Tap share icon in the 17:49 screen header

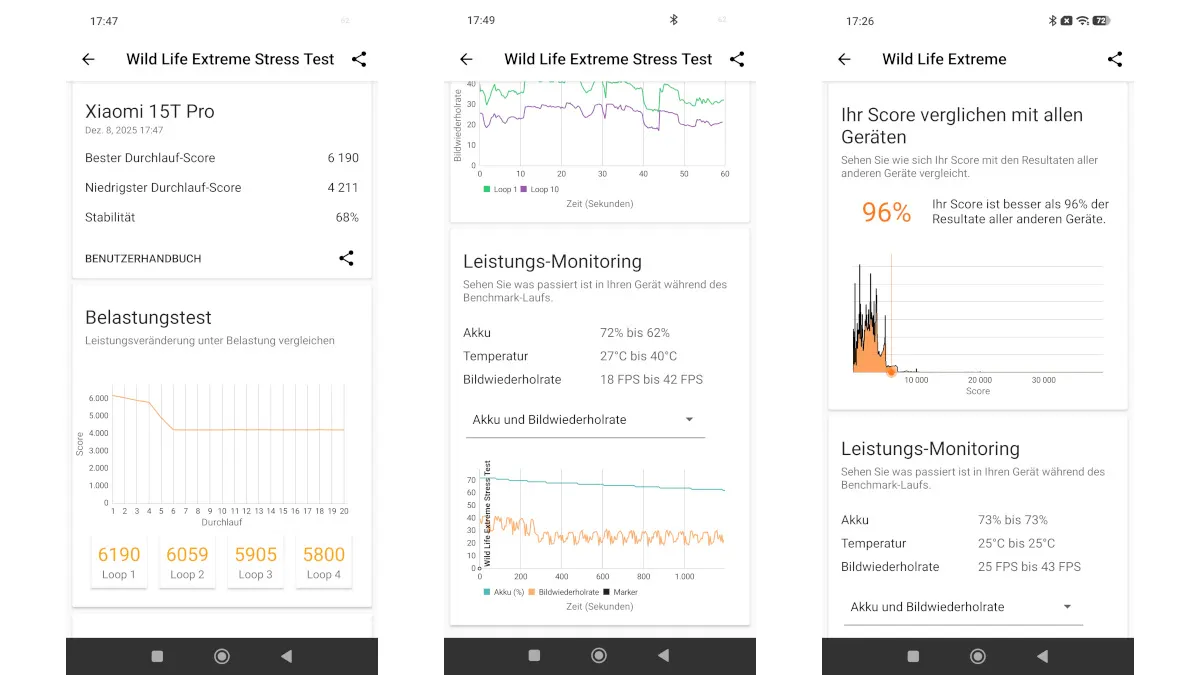tap(737, 59)
